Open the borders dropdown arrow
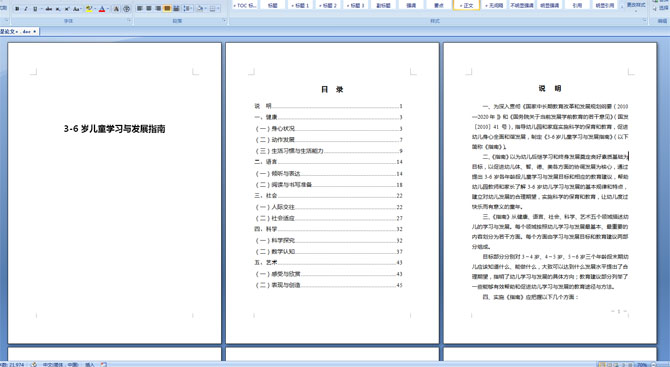670x367 pixels. pos(218,9)
